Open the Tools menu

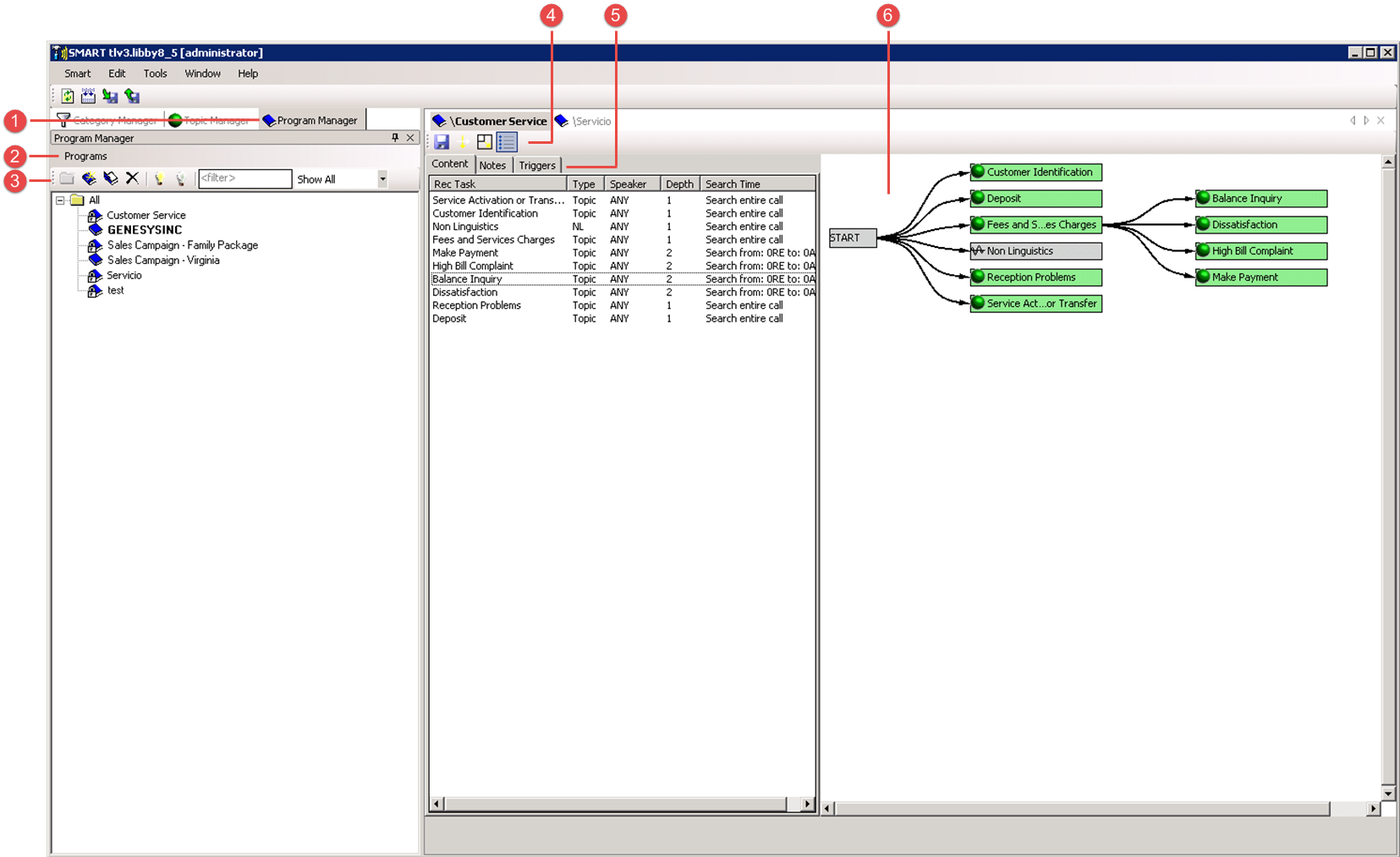[155, 74]
